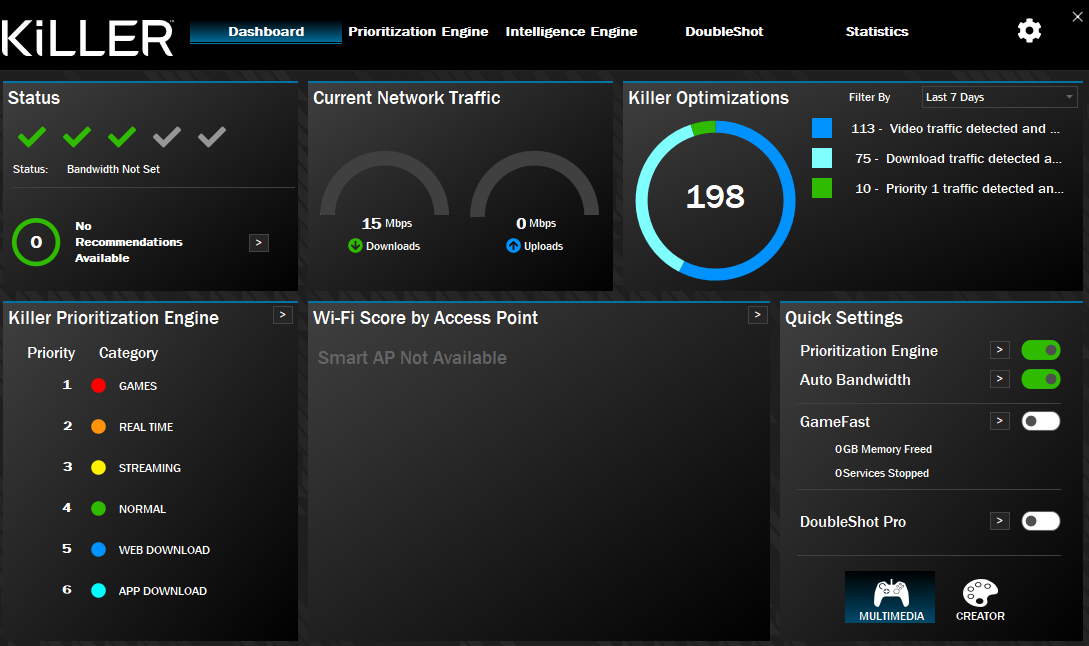Open the DoubleShot tab

click(x=724, y=31)
